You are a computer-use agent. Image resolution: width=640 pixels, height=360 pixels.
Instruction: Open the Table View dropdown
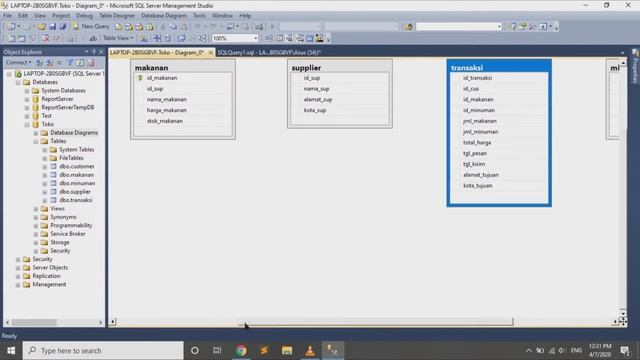click(x=118, y=38)
